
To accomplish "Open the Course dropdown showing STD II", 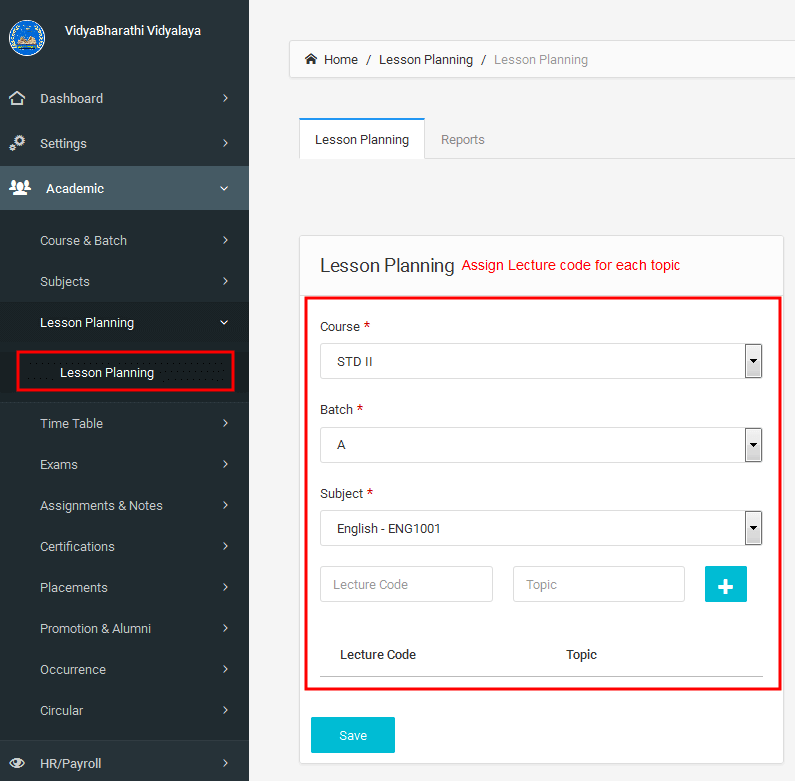I will 540,361.
